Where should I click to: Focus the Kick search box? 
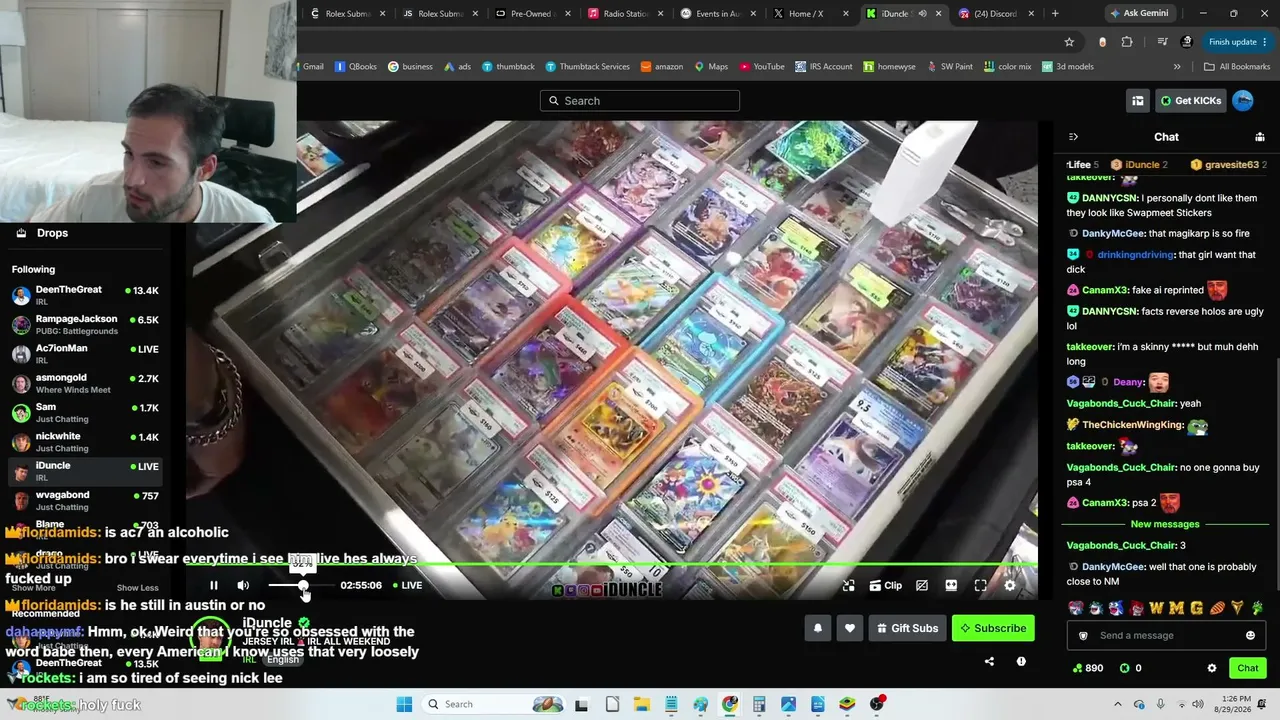pyautogui.click(x=640, y=101)
